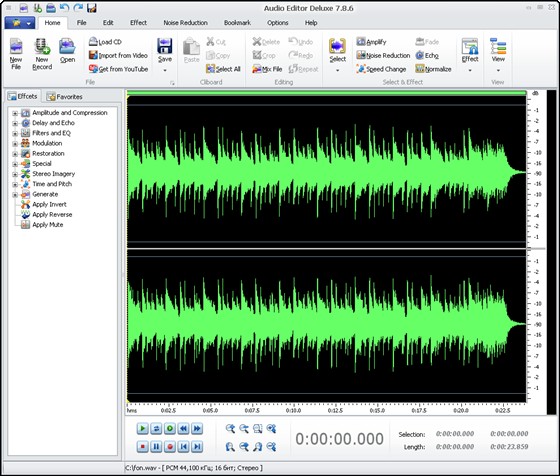
Task: Open the Noise Reduction ribbon tab
Action: click(x=185, y=22)
